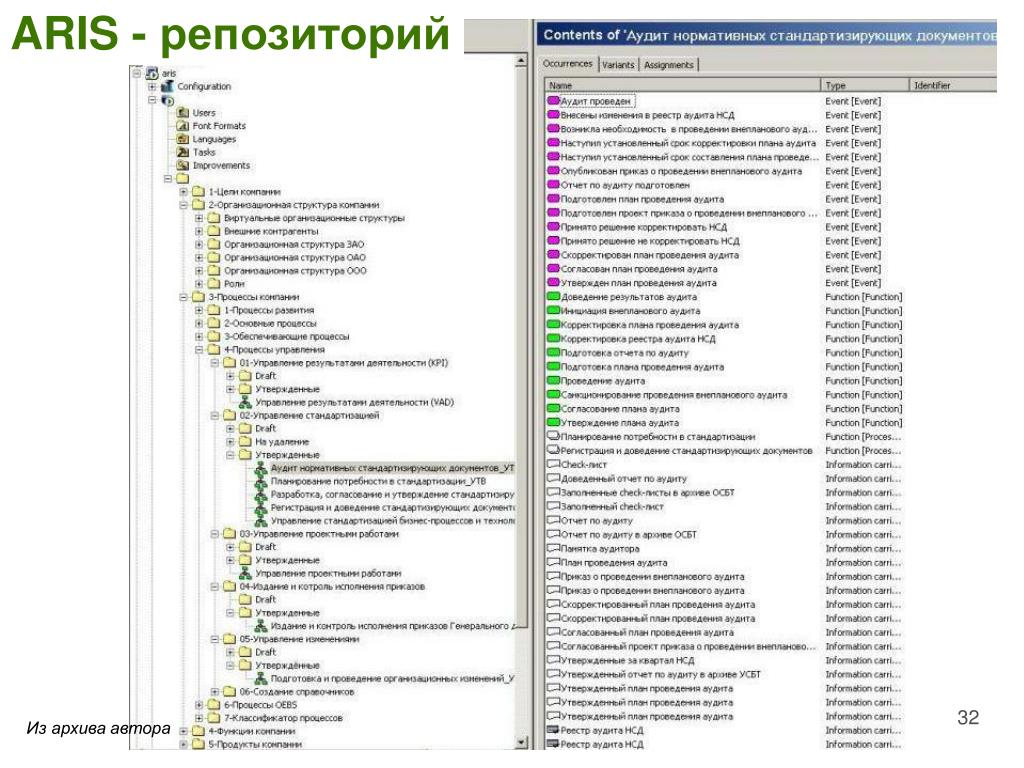Collapse folder 02-Управление стандартизацией
The width and height of the screenshot is (1024, 768).
pos(215,415)
